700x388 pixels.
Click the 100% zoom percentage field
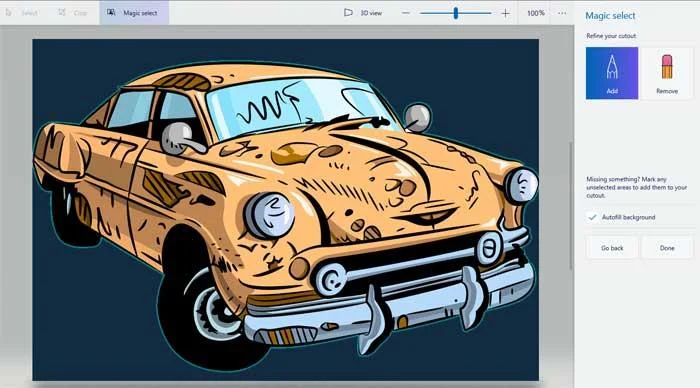pyautogui.click(x=536, y=13)
